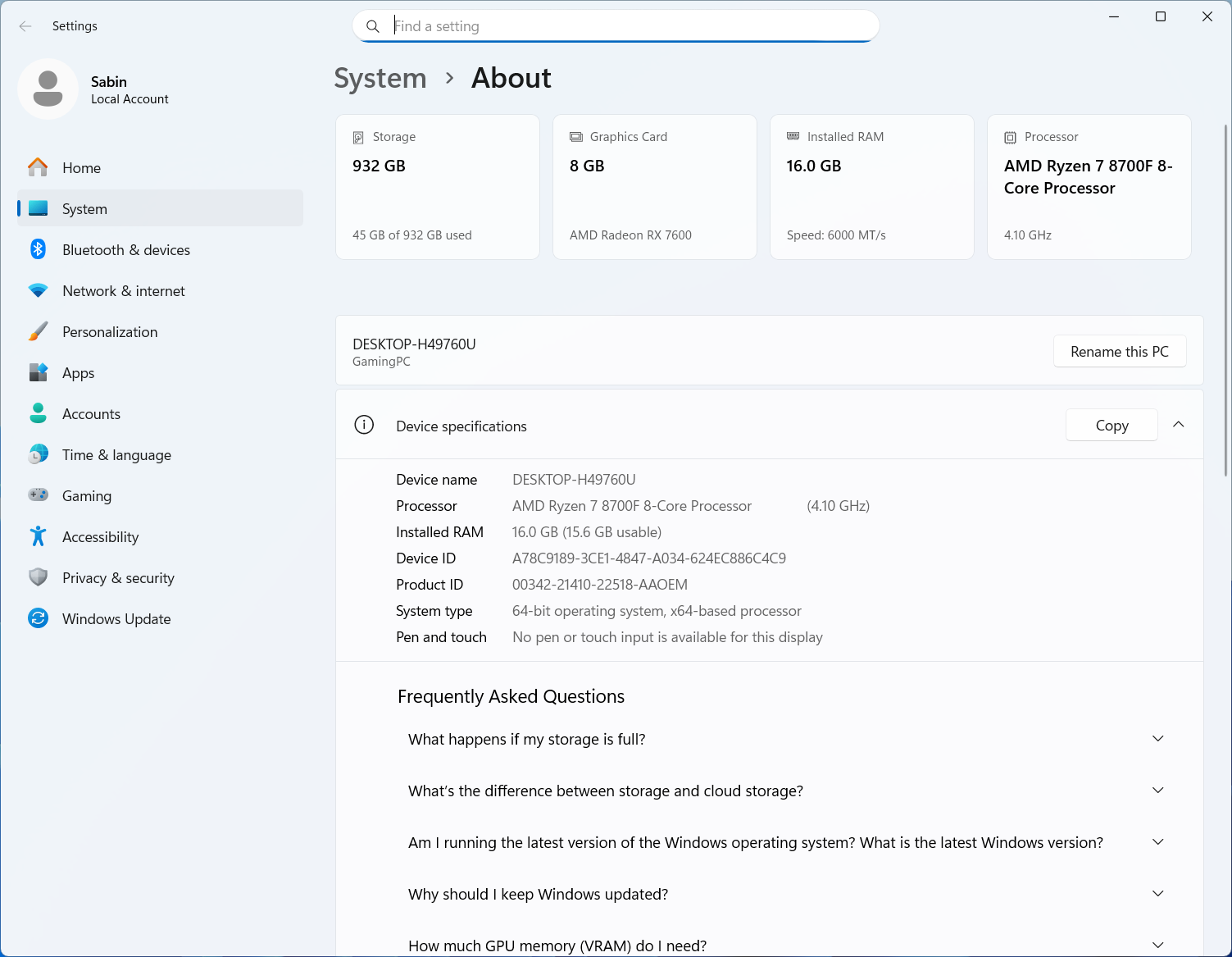Expand "What happens if my storage is full?"
Screen dimensions: 1232x957
(1157, 739)
